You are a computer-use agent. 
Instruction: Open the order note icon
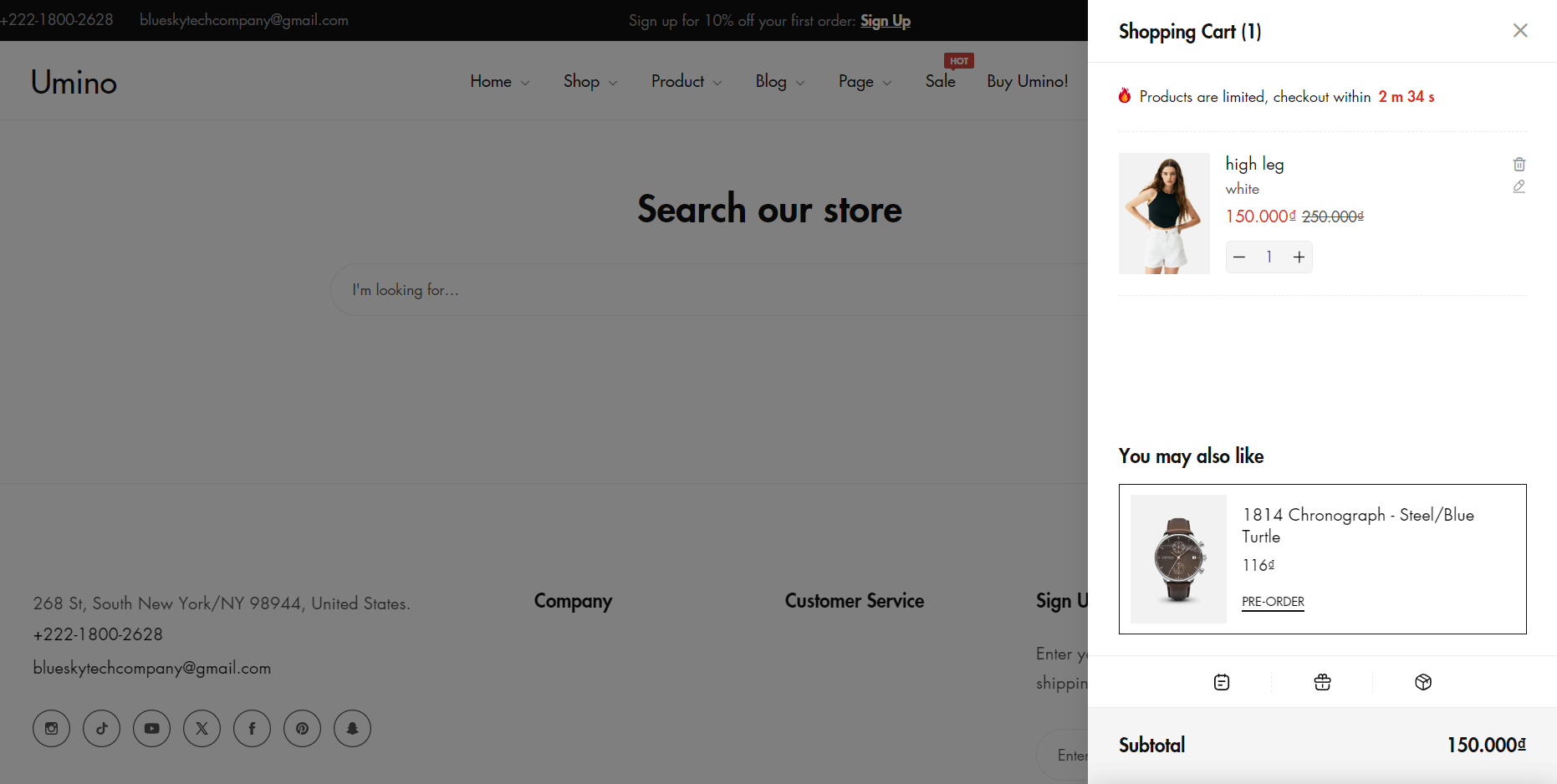1221,682
